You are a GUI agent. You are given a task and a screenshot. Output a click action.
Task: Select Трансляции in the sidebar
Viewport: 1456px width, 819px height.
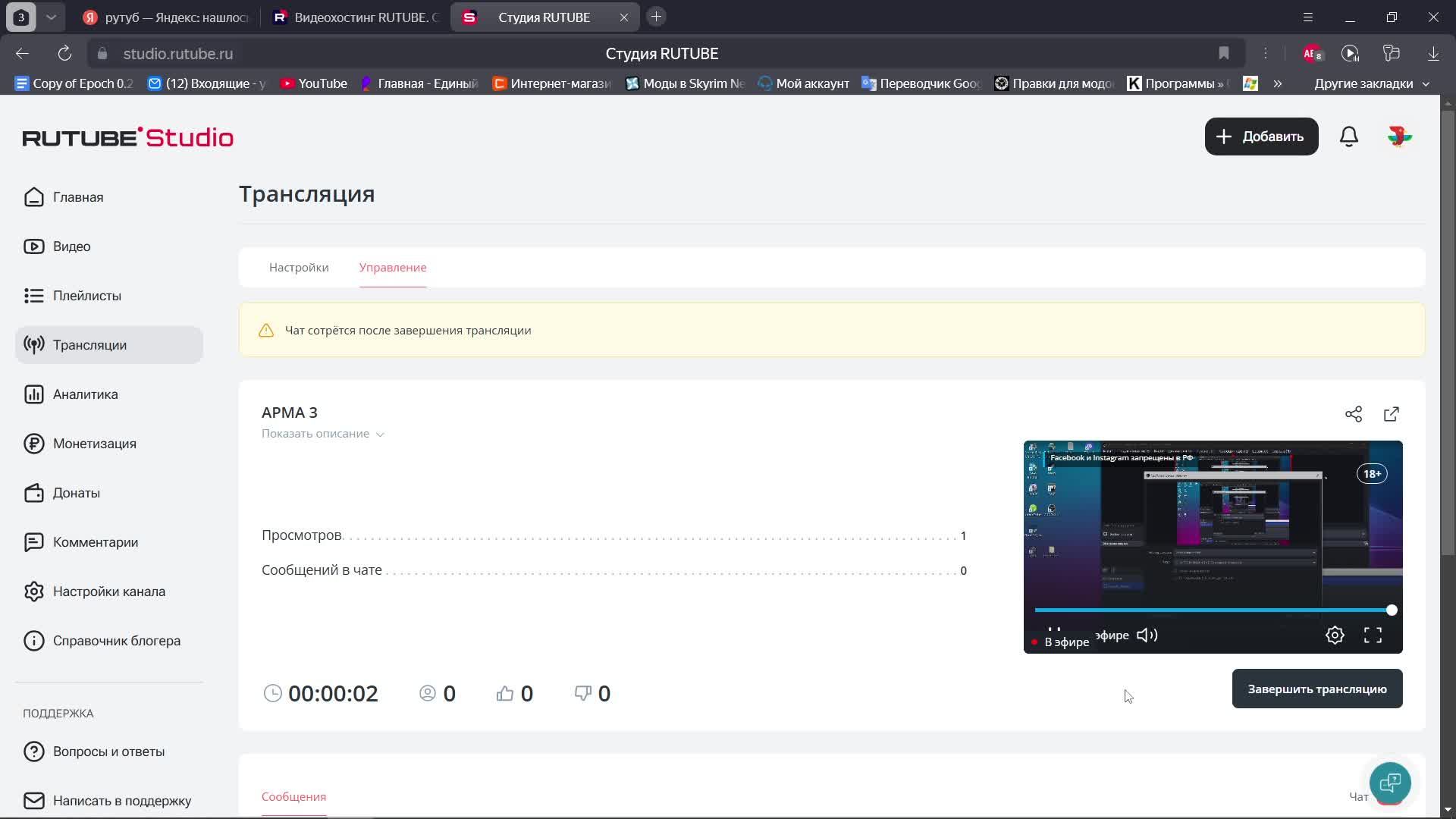[108, 345]
